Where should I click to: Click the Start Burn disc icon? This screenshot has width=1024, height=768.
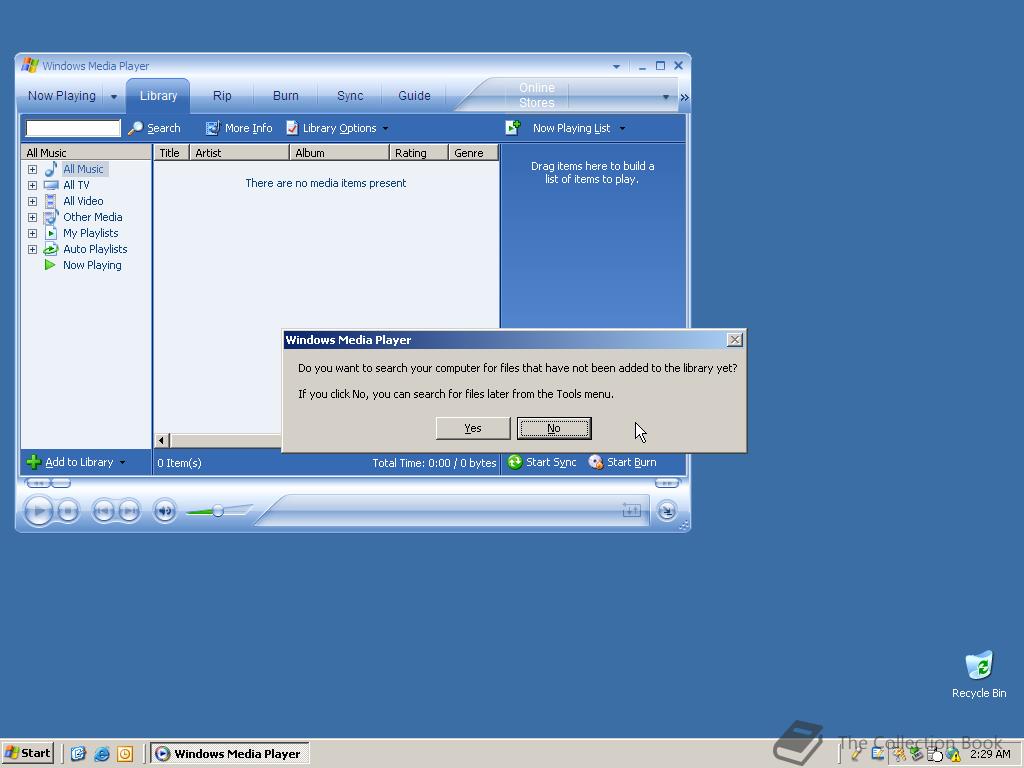(x=596, y=462)
